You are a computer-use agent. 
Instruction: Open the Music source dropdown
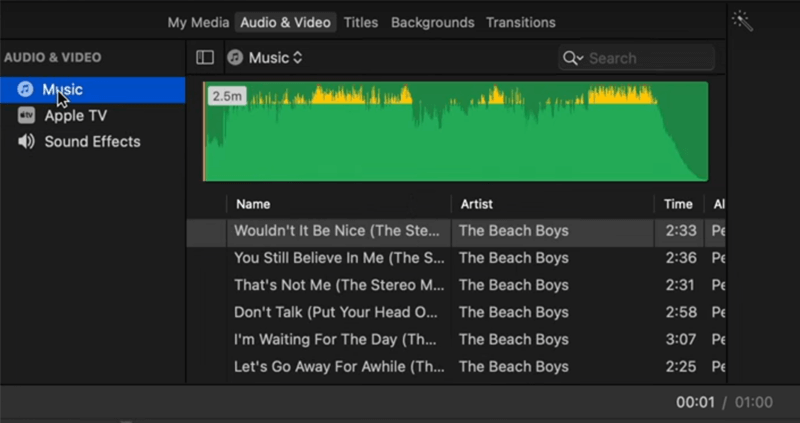[265, 58]
